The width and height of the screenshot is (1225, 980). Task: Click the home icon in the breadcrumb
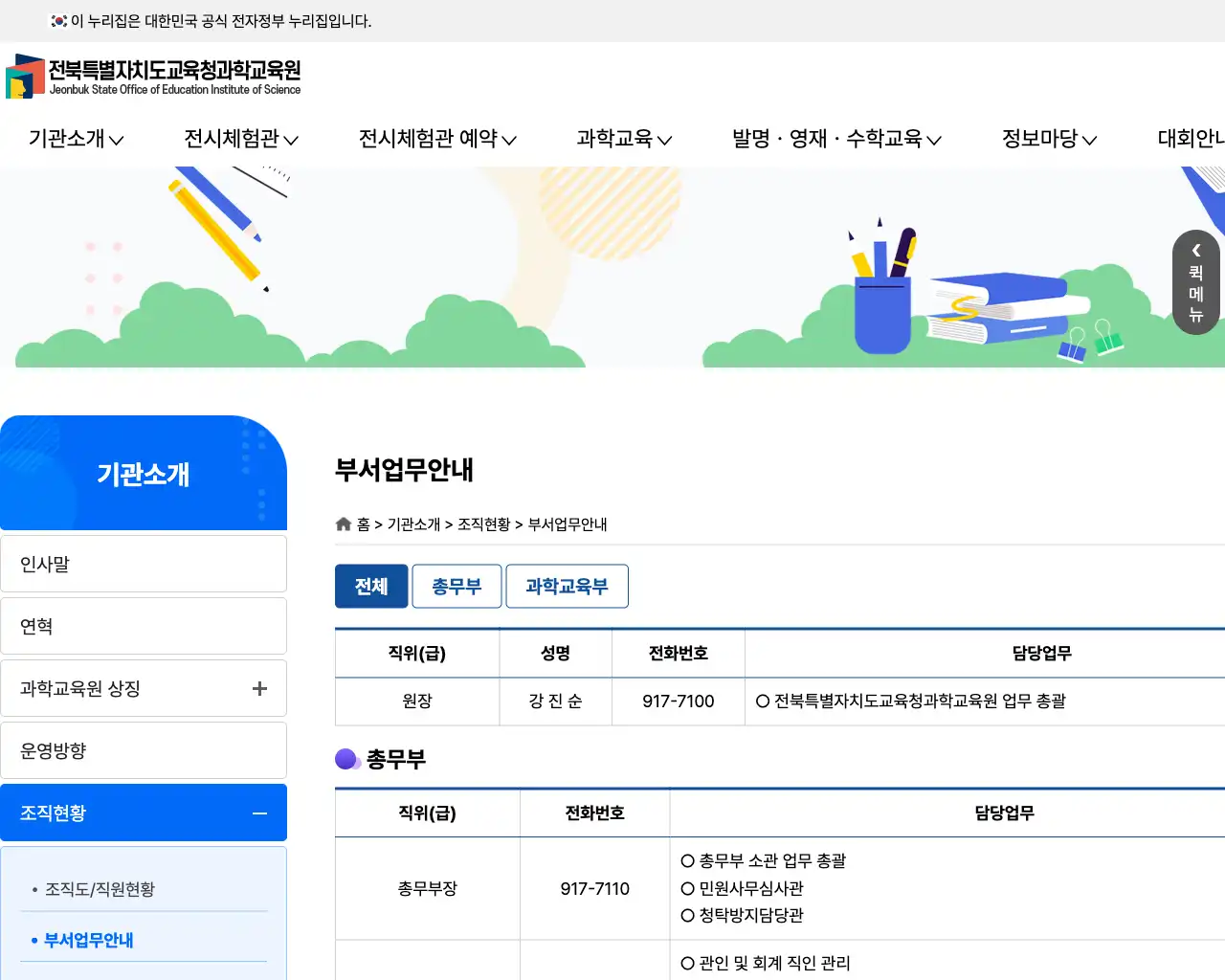click(x=343, y=523)
